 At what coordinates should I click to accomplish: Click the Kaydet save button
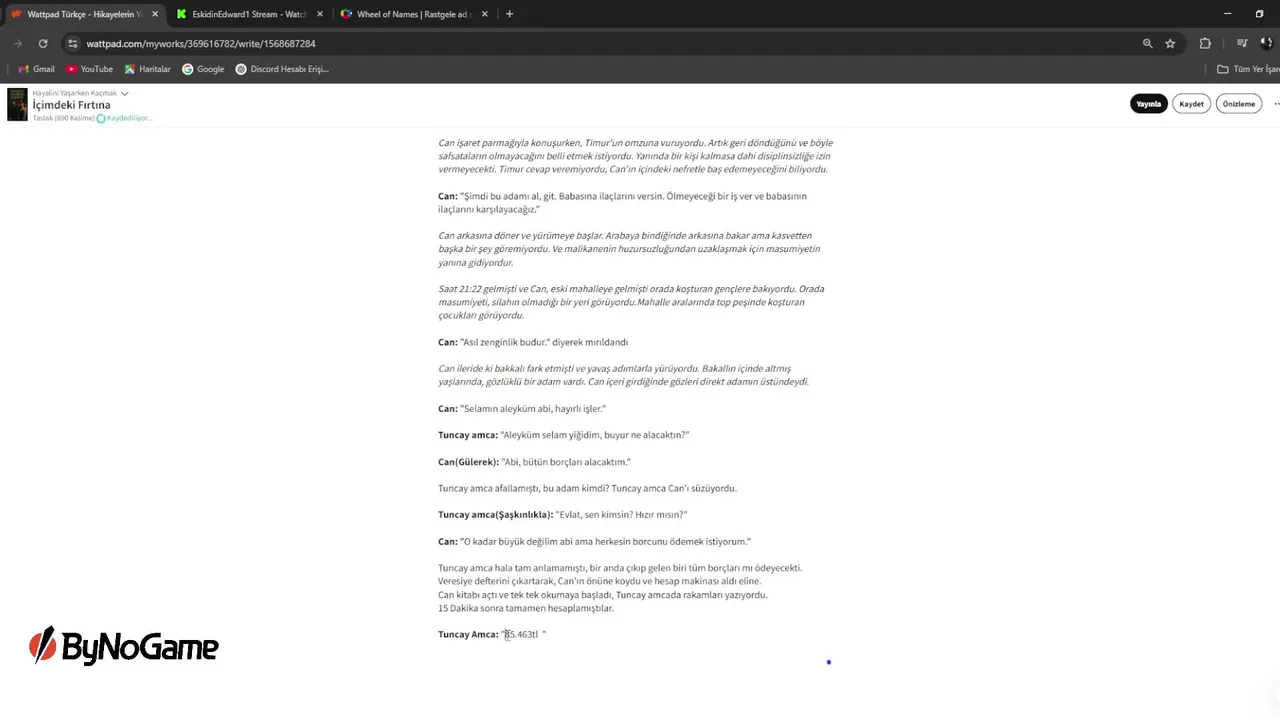pyautogui.click(x=1191, y=104)
